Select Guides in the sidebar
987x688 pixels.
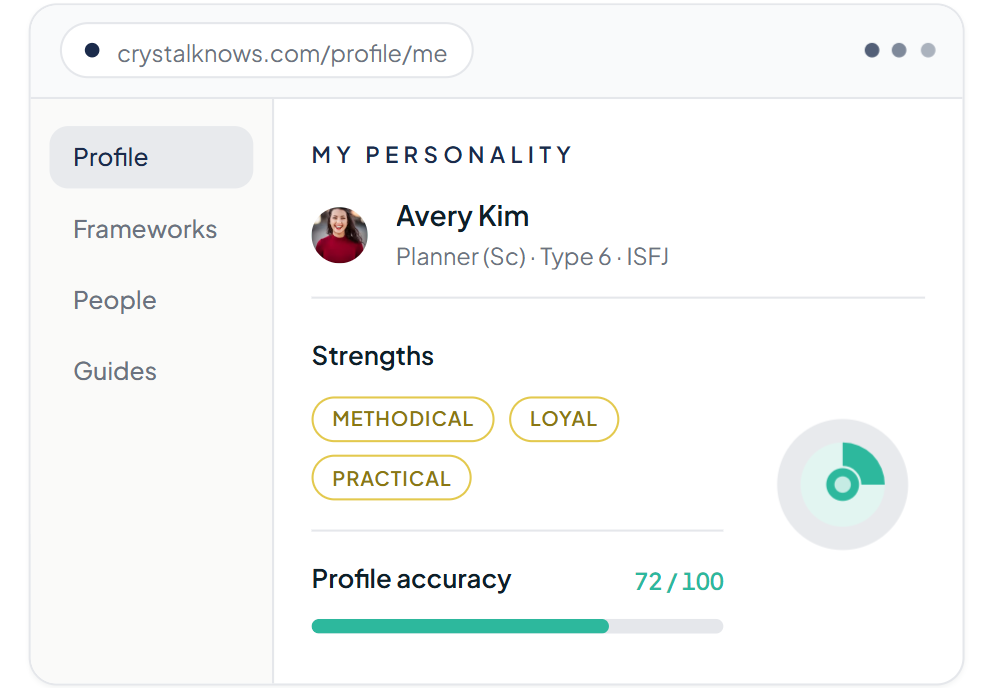115,371
